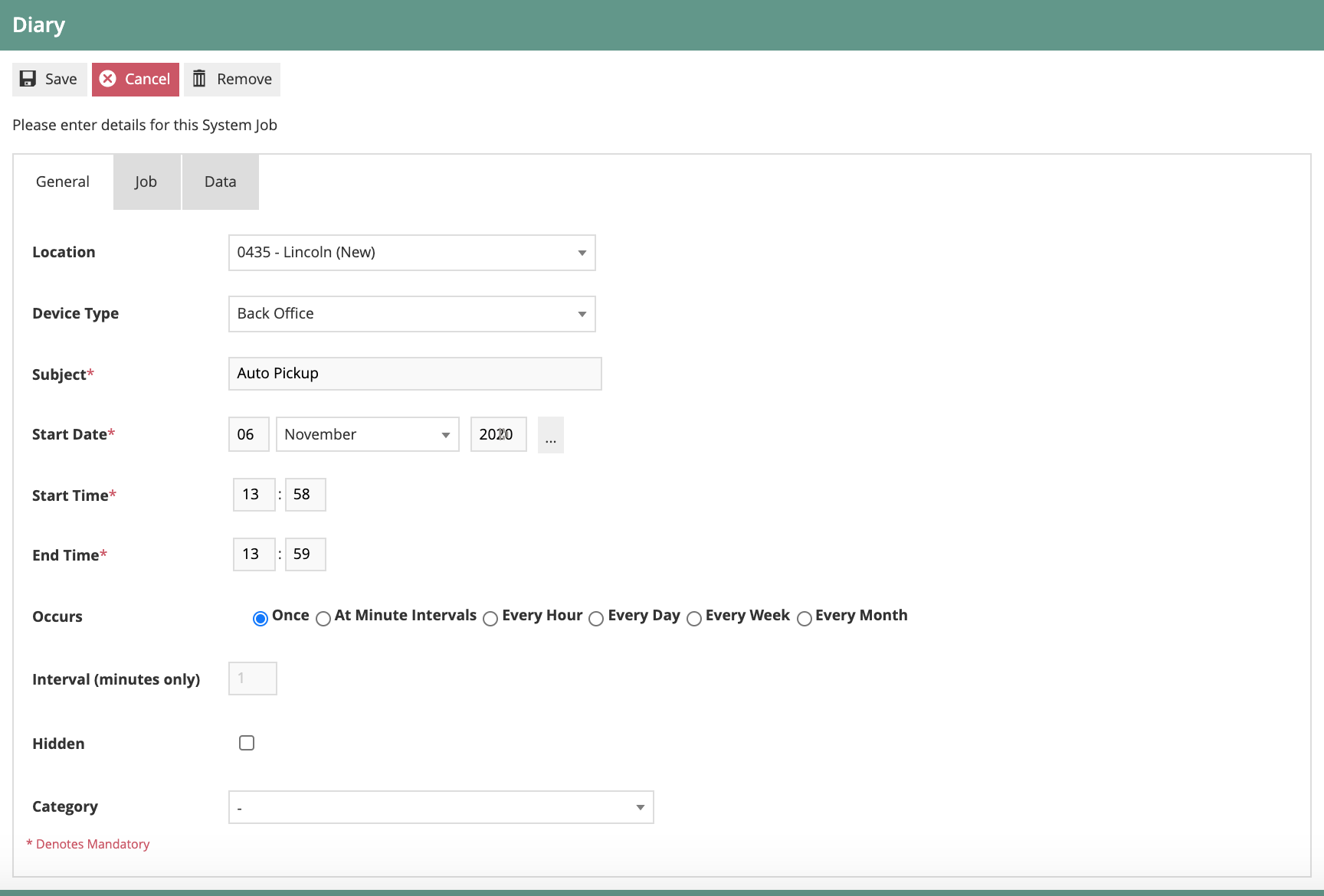Switch to the Job tab
Image resolution: width=1324 pixels, height=896 pixels.
[x=146, y=181]
